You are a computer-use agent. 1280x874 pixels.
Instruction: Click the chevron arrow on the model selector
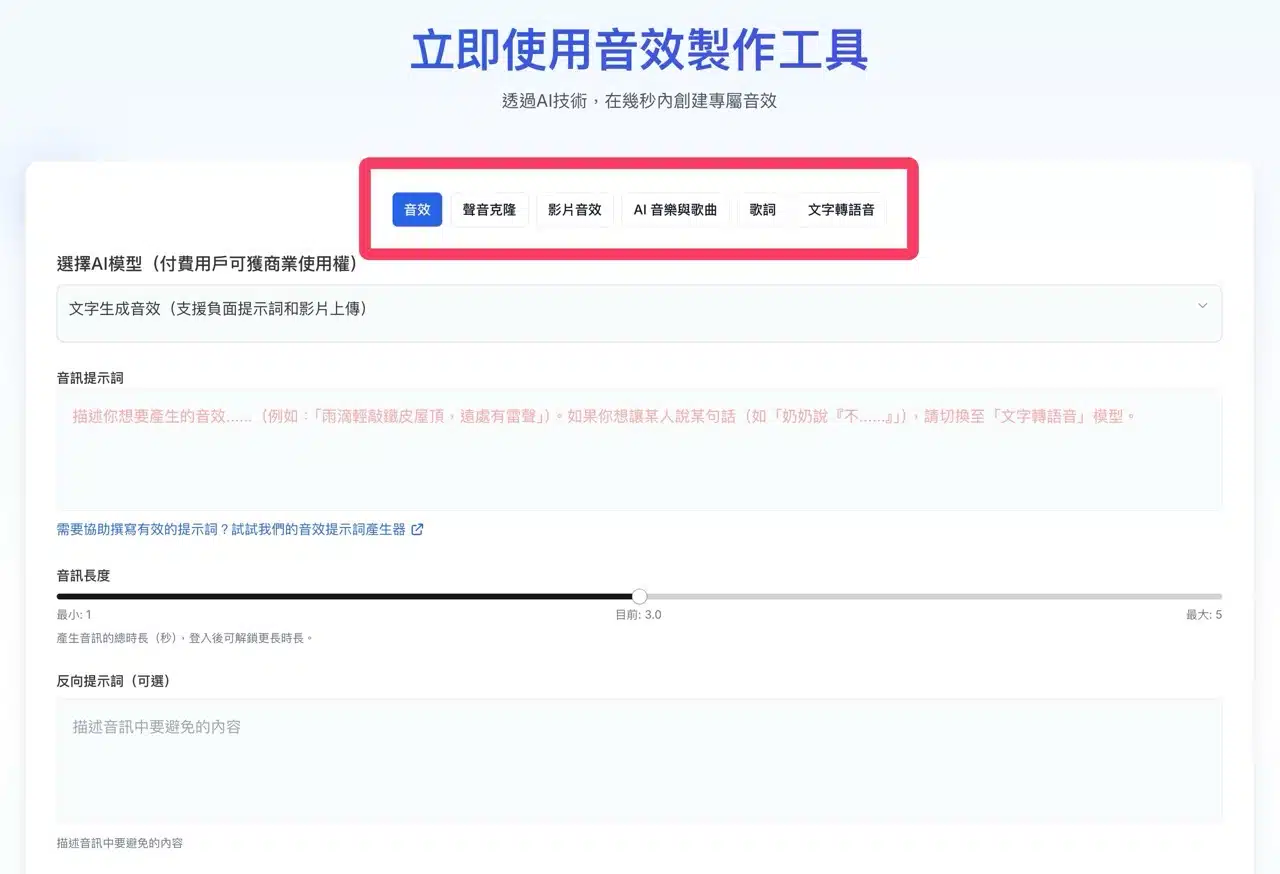coord(1202,306)
